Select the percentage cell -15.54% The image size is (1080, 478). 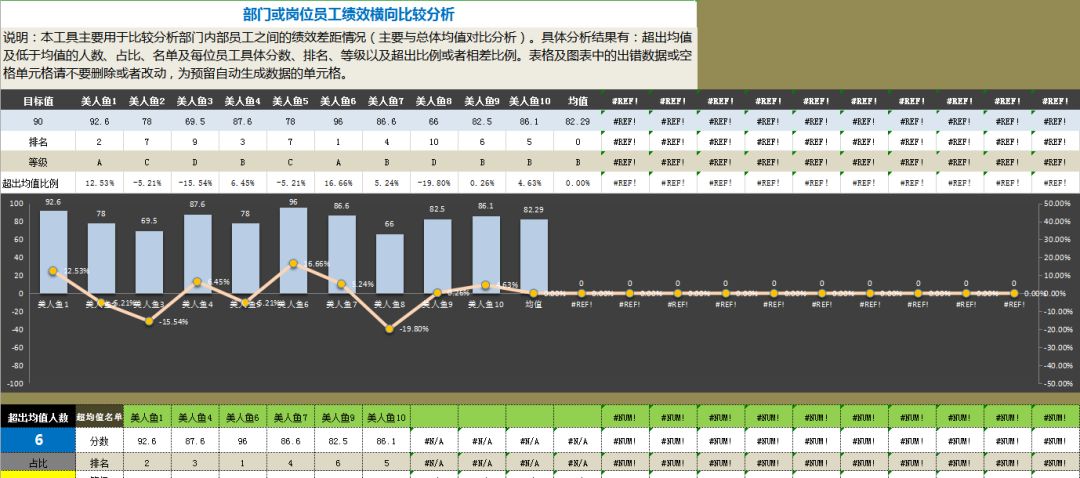[x=195, y=183]
